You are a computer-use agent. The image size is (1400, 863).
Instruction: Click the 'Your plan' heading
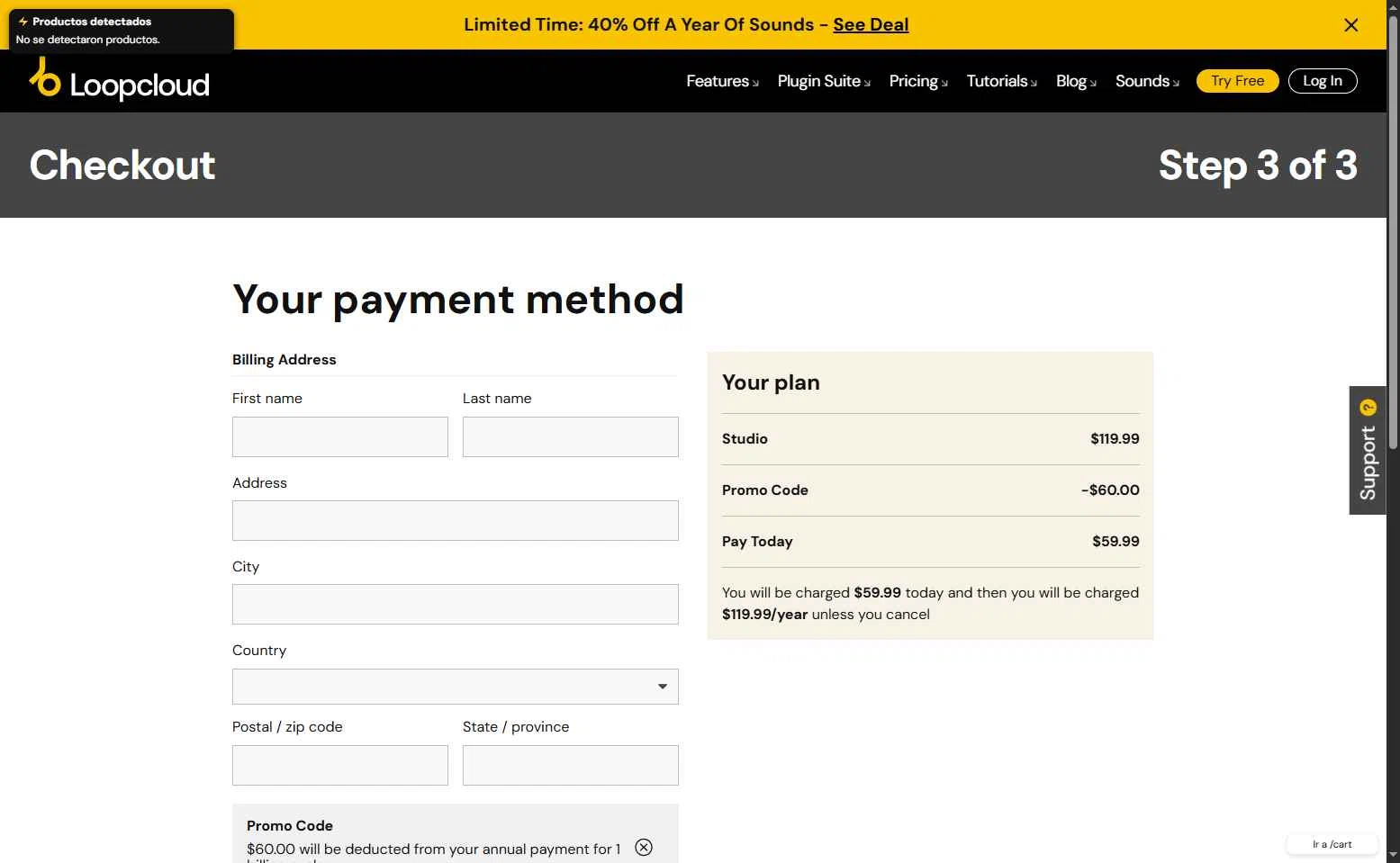point(771,382)
